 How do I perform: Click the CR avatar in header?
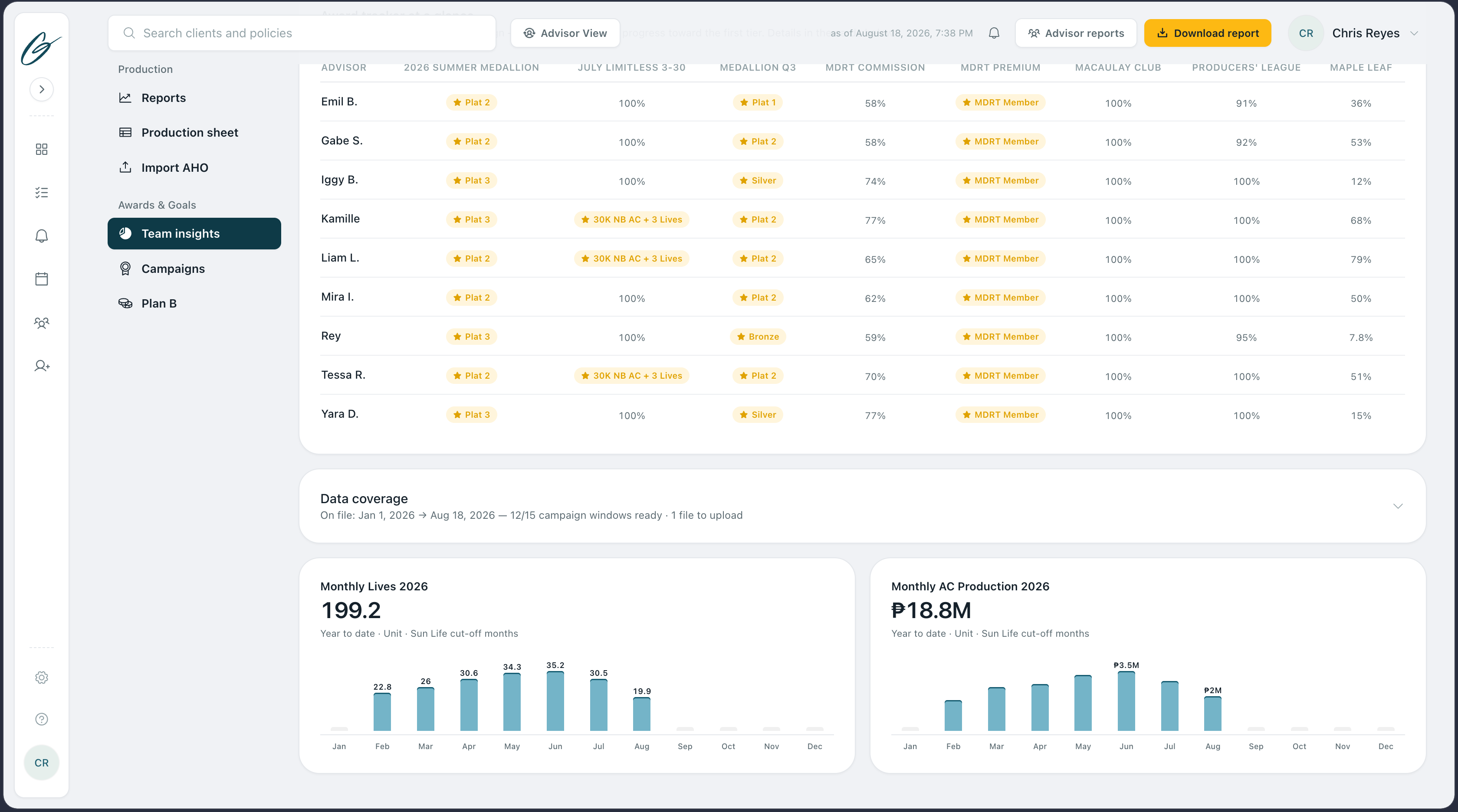[x=1306, y=33]
